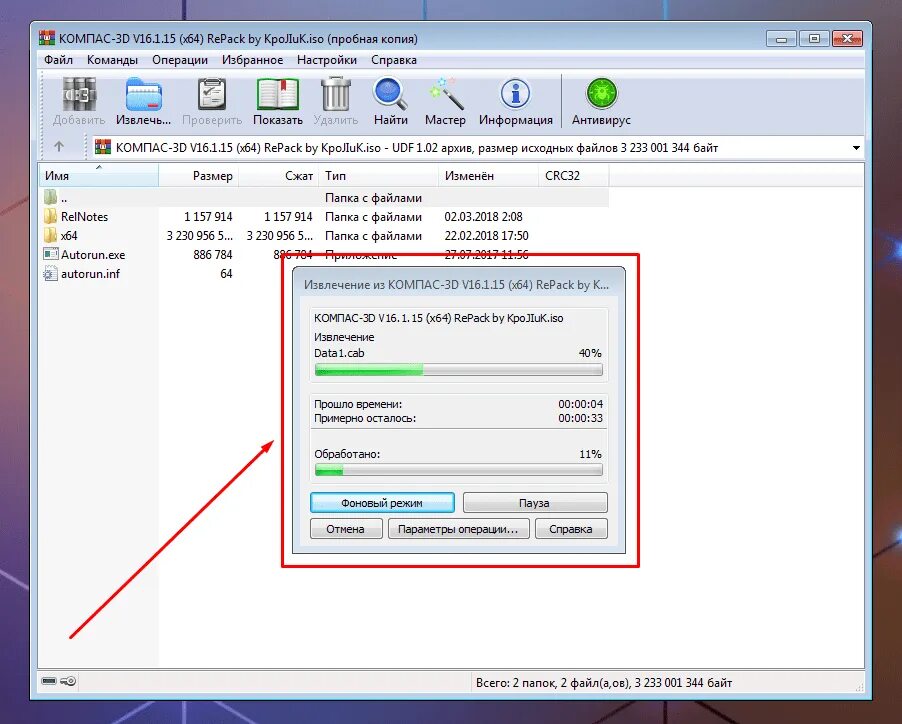Sort by the Размер column header
Image resolution: width=902 pixels, height=724 pixels.
[x=198, y=176]
